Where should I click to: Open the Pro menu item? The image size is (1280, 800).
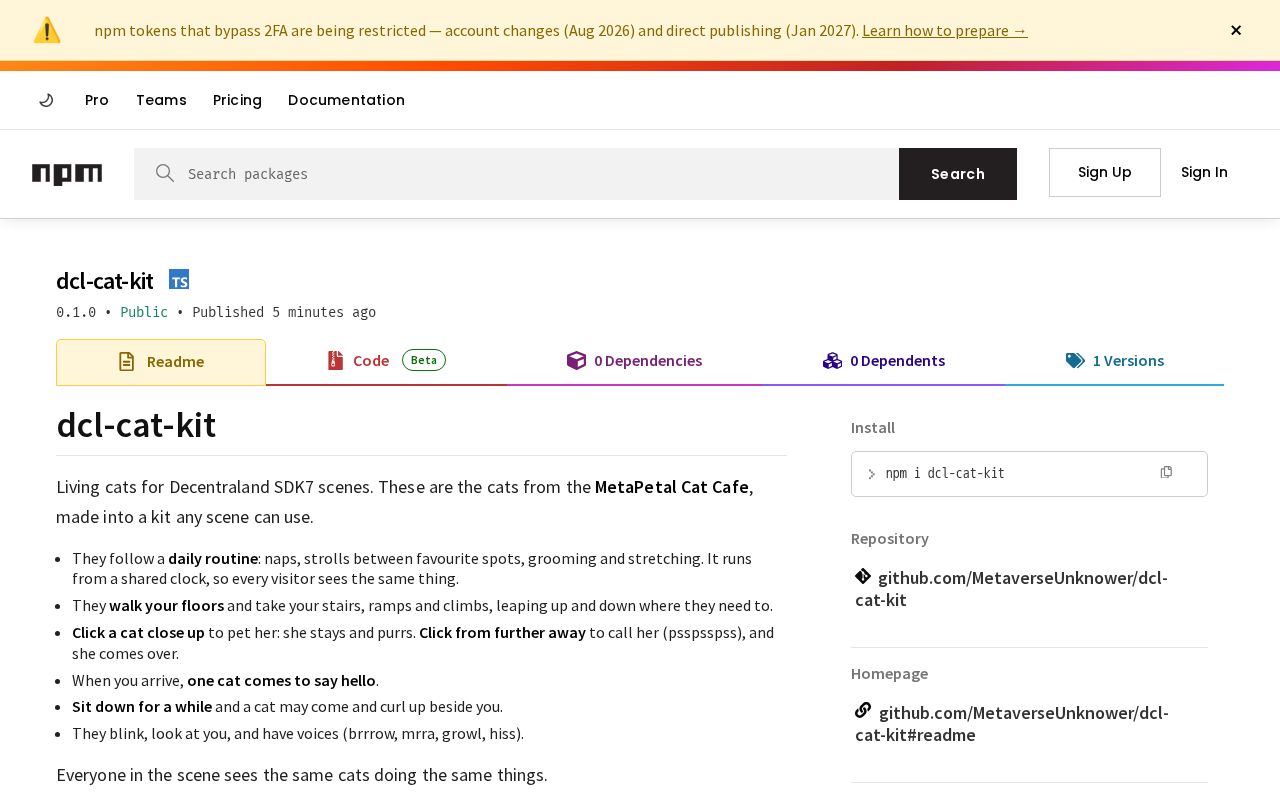(97, 100)
